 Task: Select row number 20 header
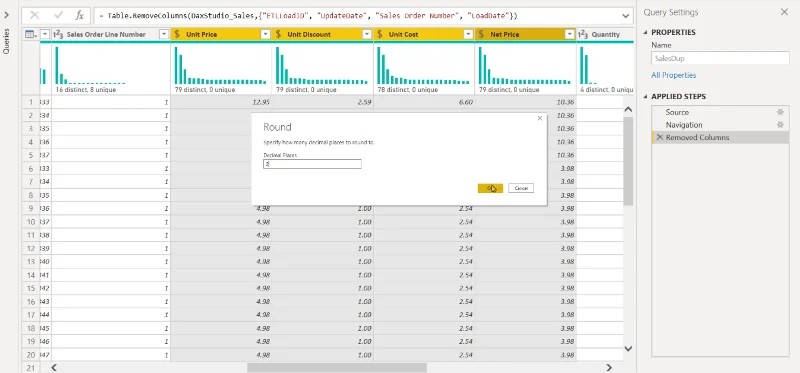coord(31,355)
